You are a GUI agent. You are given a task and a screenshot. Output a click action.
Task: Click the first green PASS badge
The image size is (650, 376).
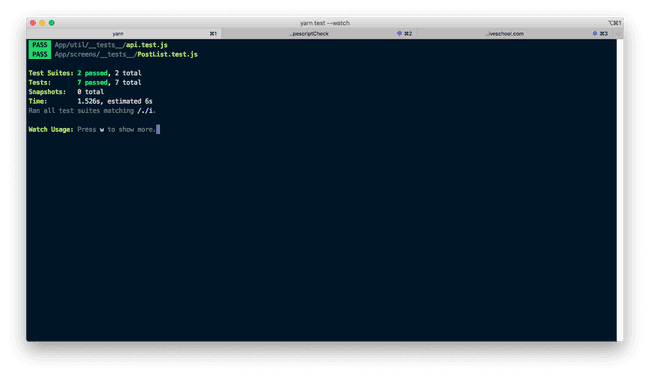point(40,45)
